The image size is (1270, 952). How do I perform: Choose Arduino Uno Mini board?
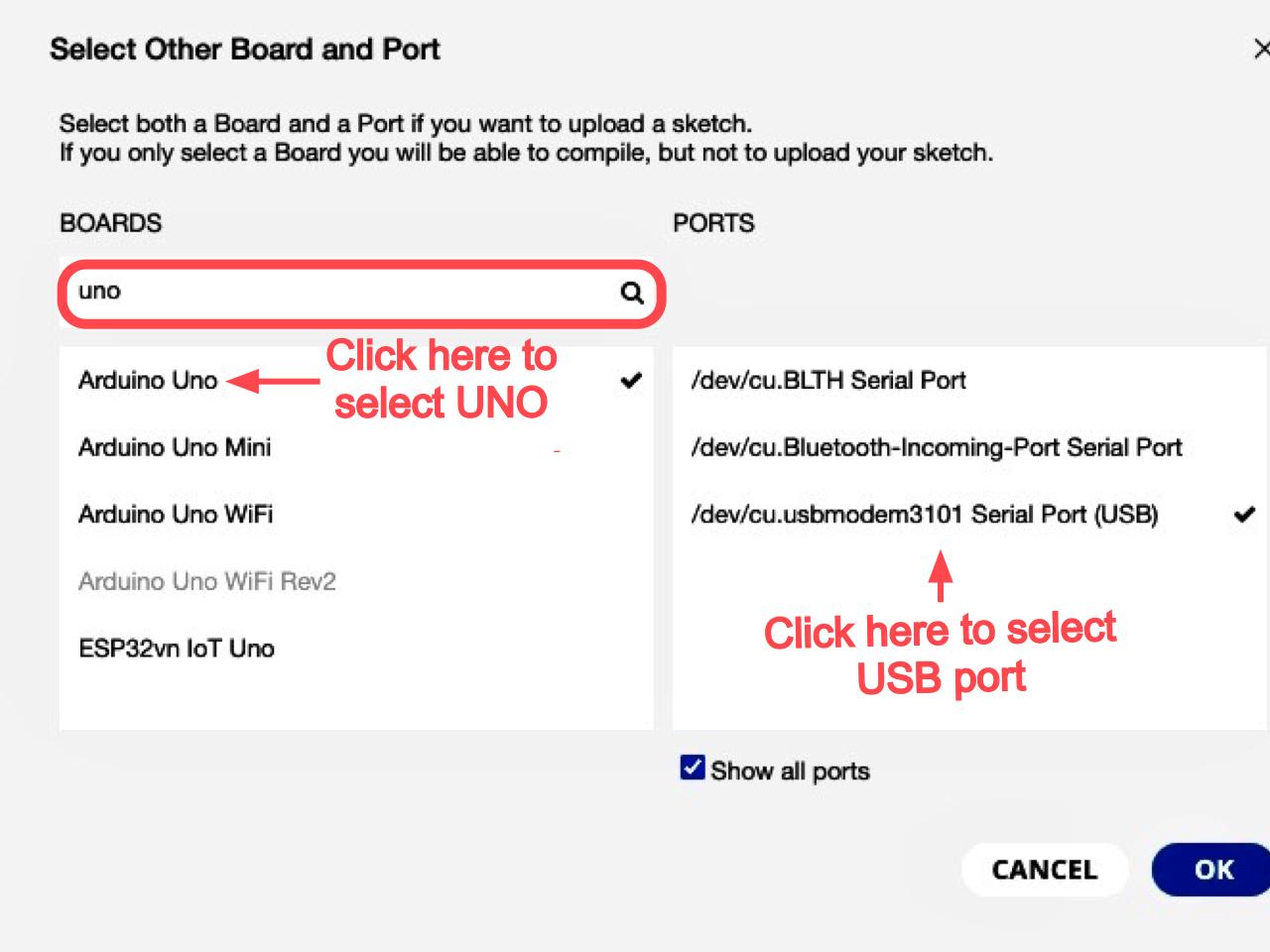[x=357, y=447]
